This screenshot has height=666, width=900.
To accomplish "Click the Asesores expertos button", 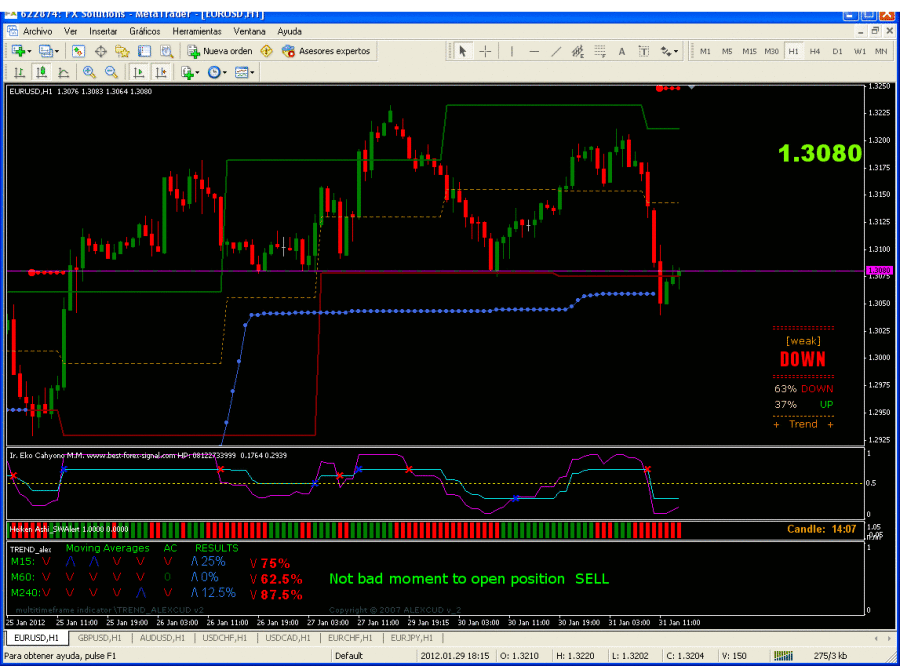I will [326, 51].
